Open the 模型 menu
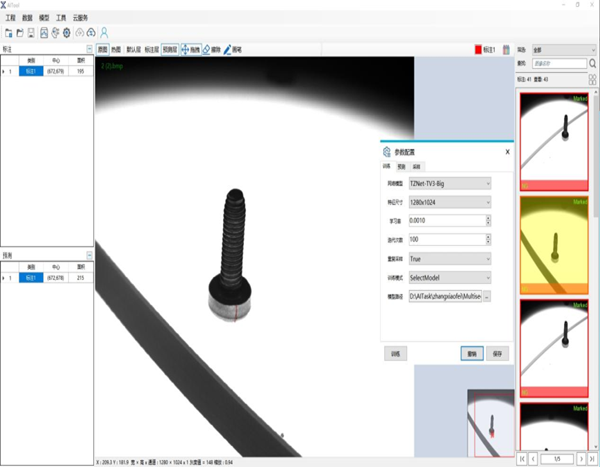 (x=44, y=17)
